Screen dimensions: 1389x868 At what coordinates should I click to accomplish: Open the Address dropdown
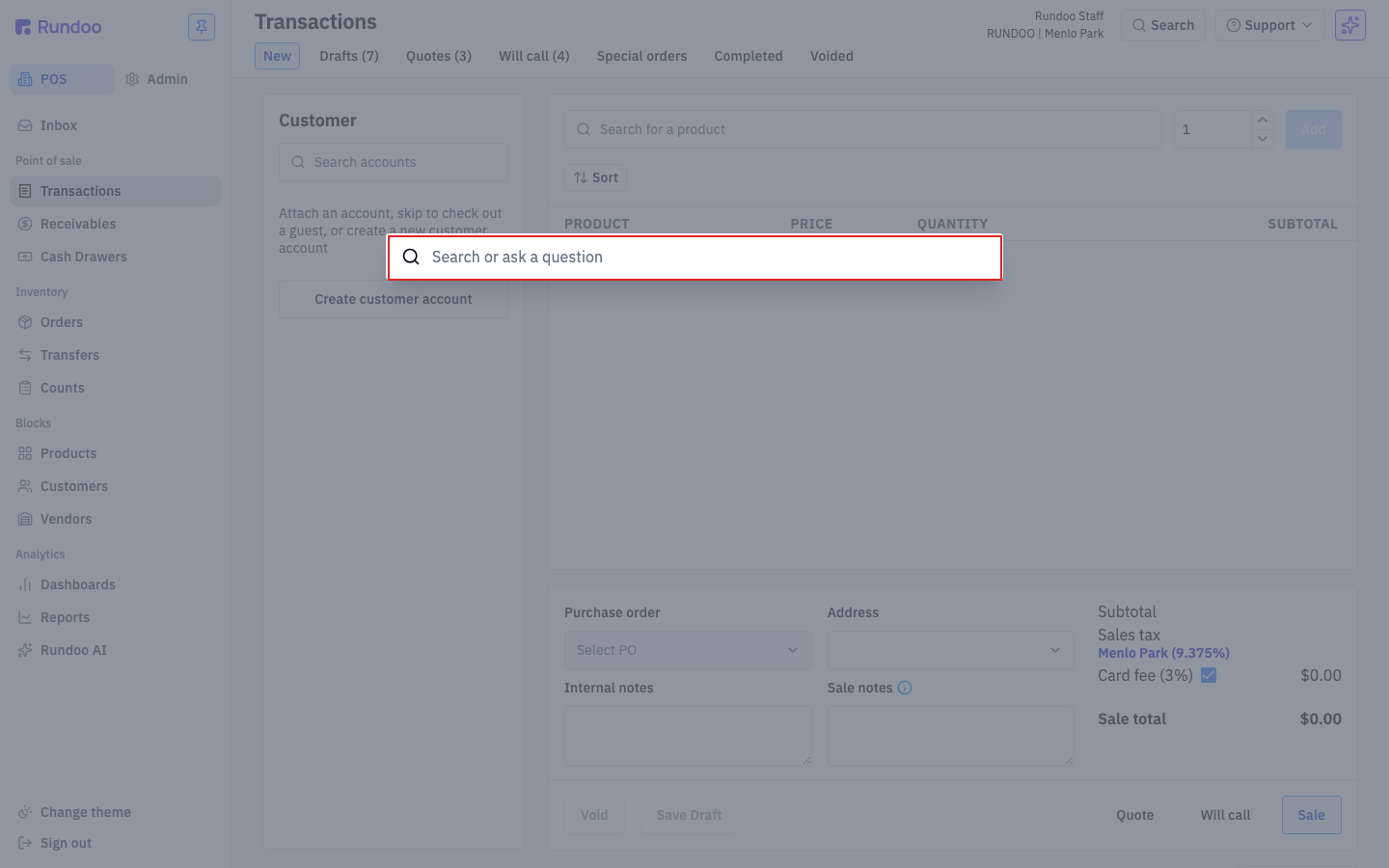tap(950, 650)
